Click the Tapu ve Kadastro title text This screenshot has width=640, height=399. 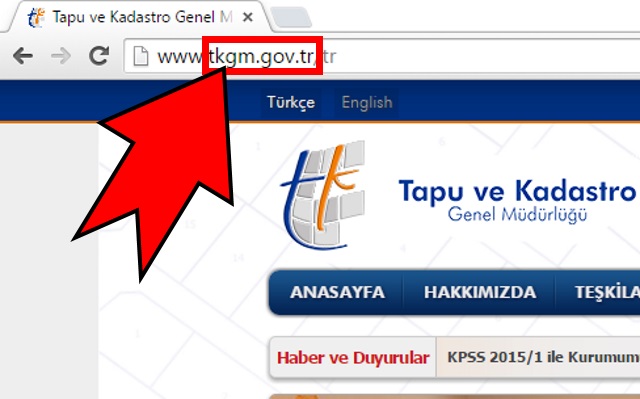[517, 191]
